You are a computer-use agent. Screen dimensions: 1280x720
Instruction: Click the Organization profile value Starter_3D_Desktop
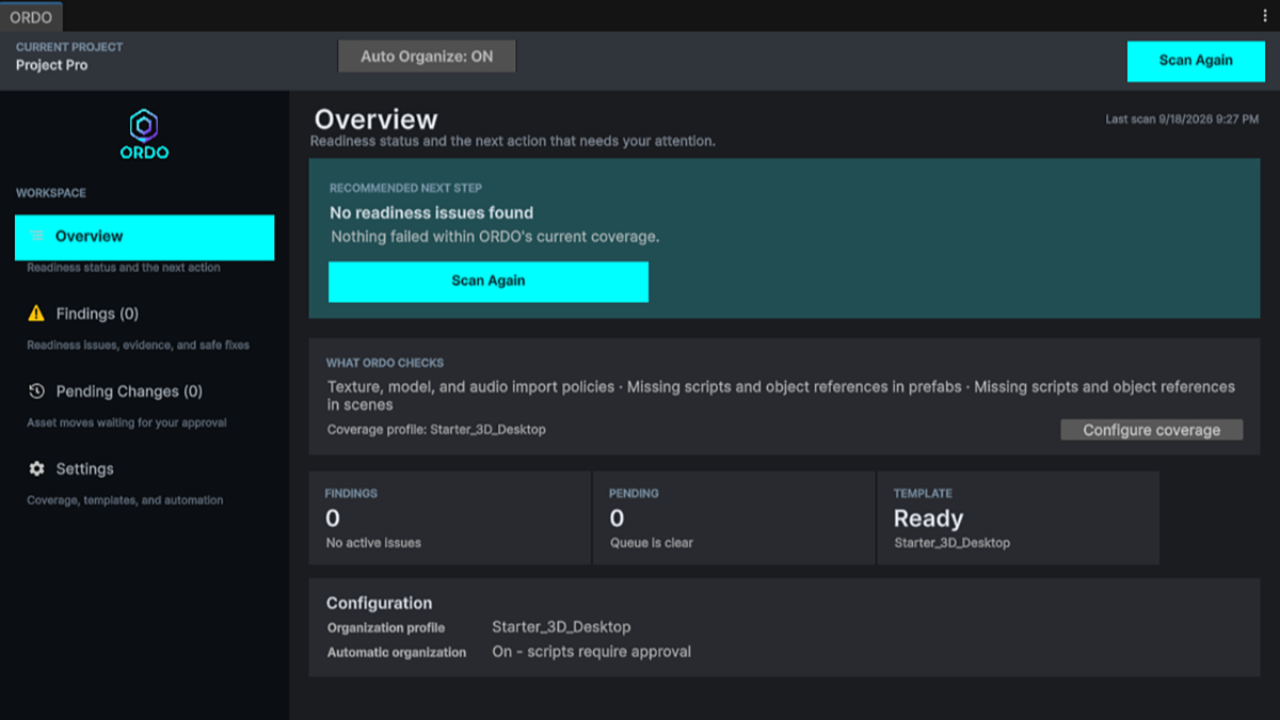(x=561, y=627)
